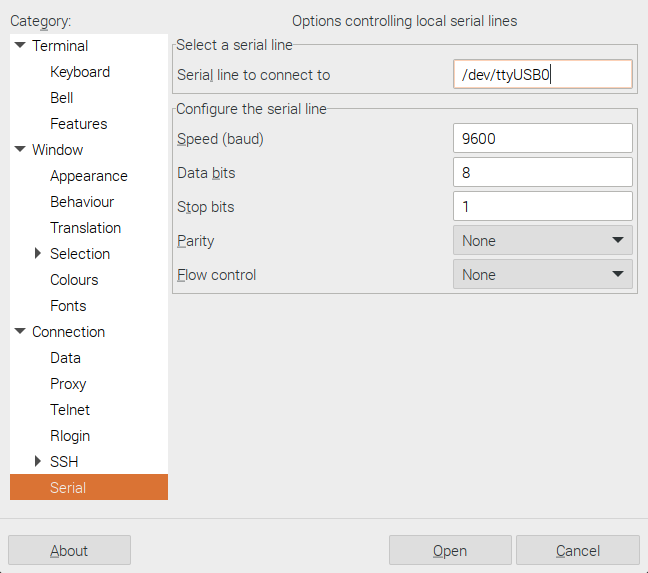Click the Serial line to connect field

[x=542, y=75]
